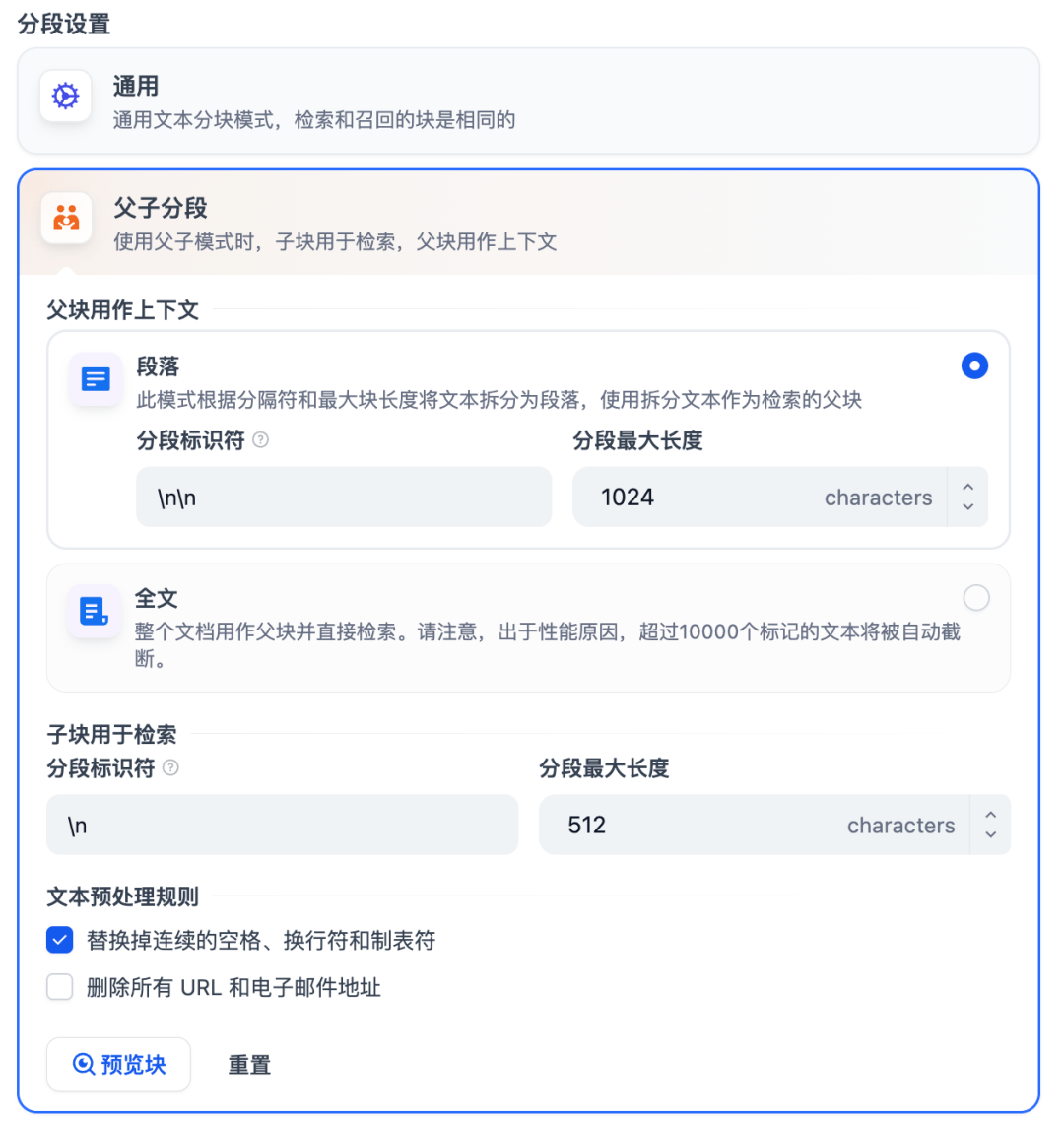1064x1128 pixels.
Task: Click the 全文 full-text document icon
Action: [x=95, y=612]
